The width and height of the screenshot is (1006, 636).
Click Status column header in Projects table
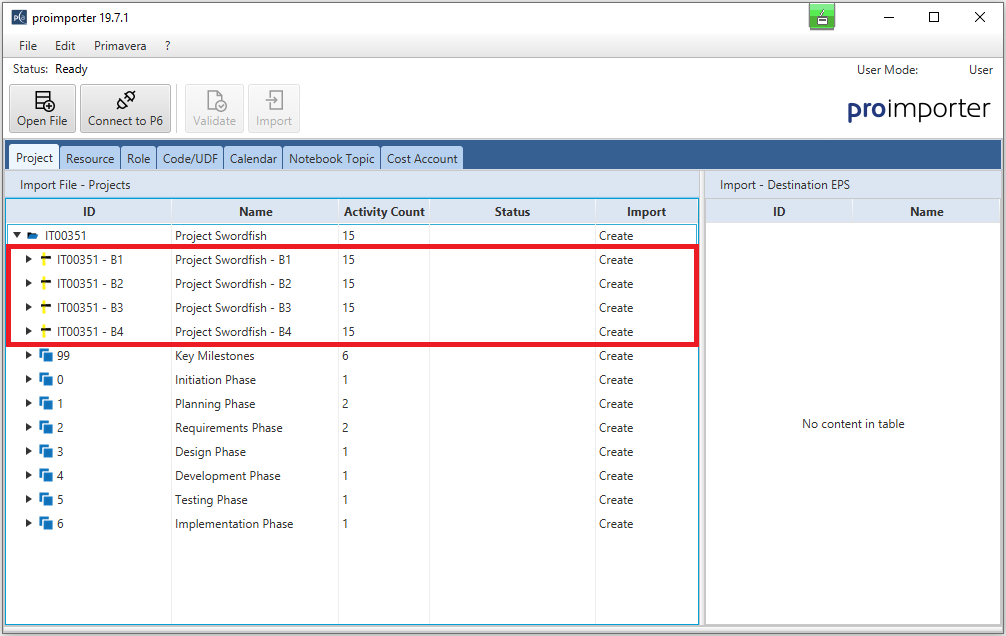(x=513, y=212)
